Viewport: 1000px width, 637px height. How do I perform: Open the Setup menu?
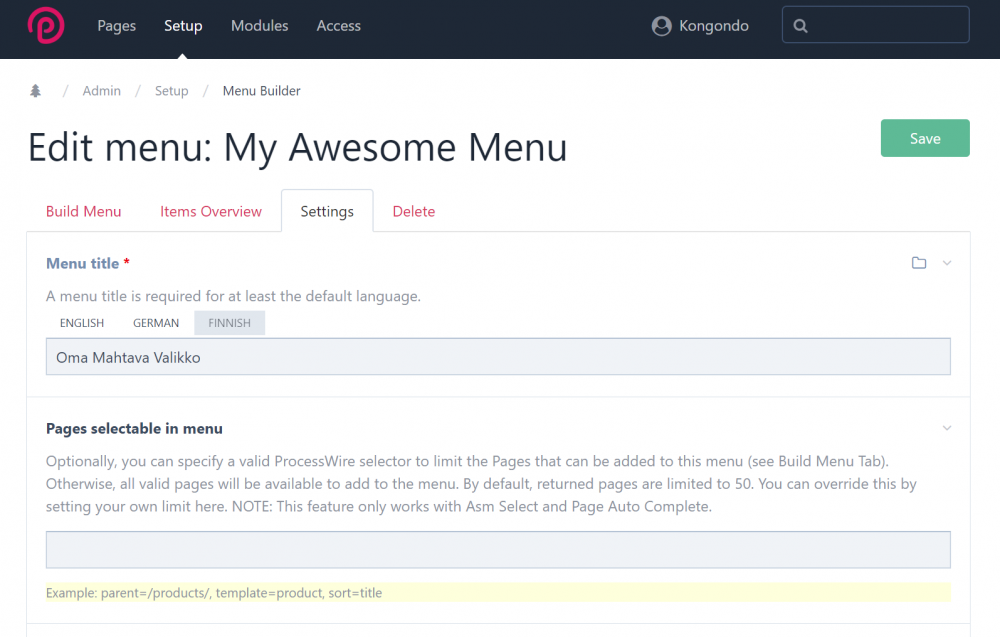[183, 26]
